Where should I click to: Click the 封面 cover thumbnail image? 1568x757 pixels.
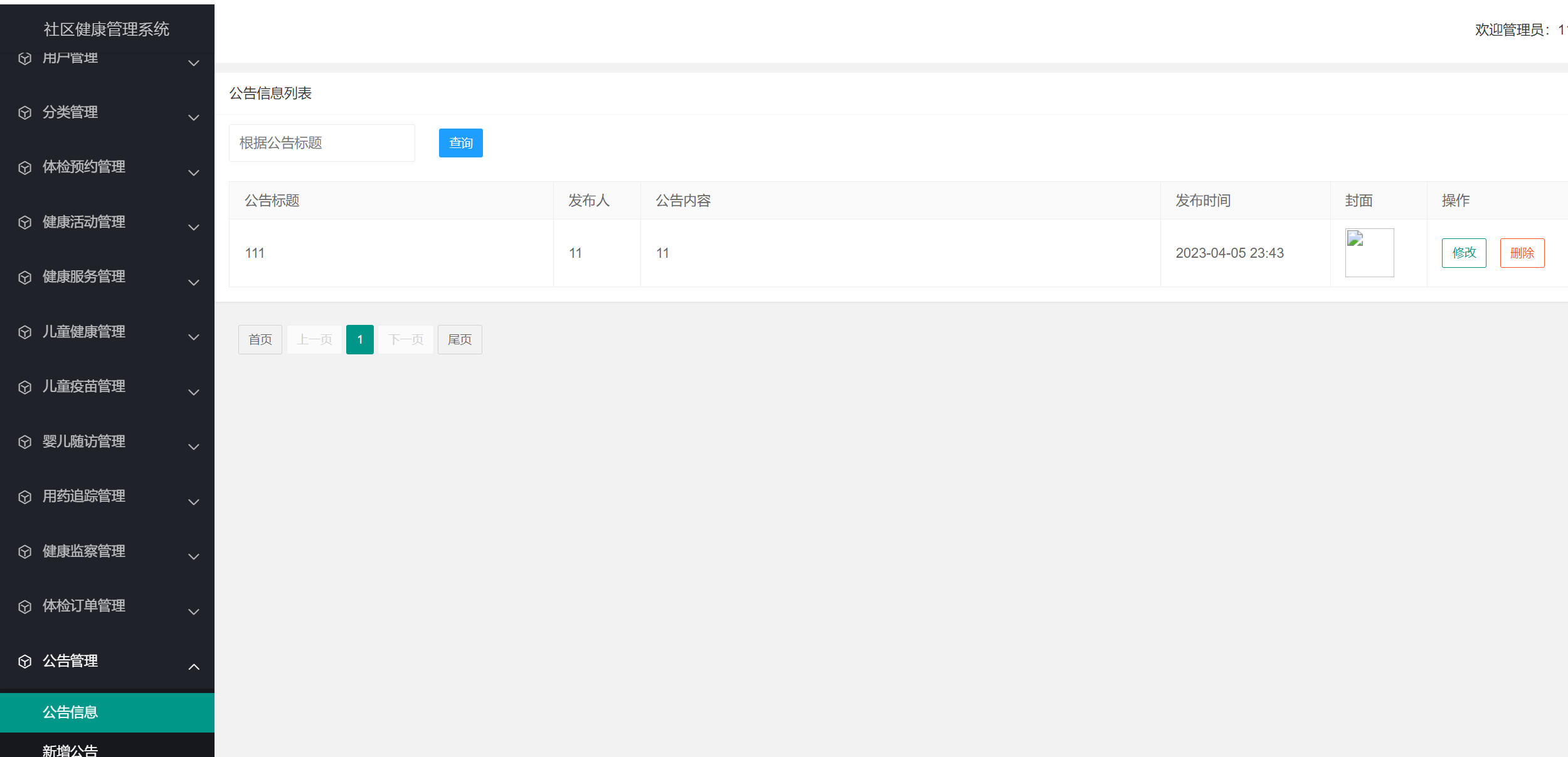[x=1369, y=252]
